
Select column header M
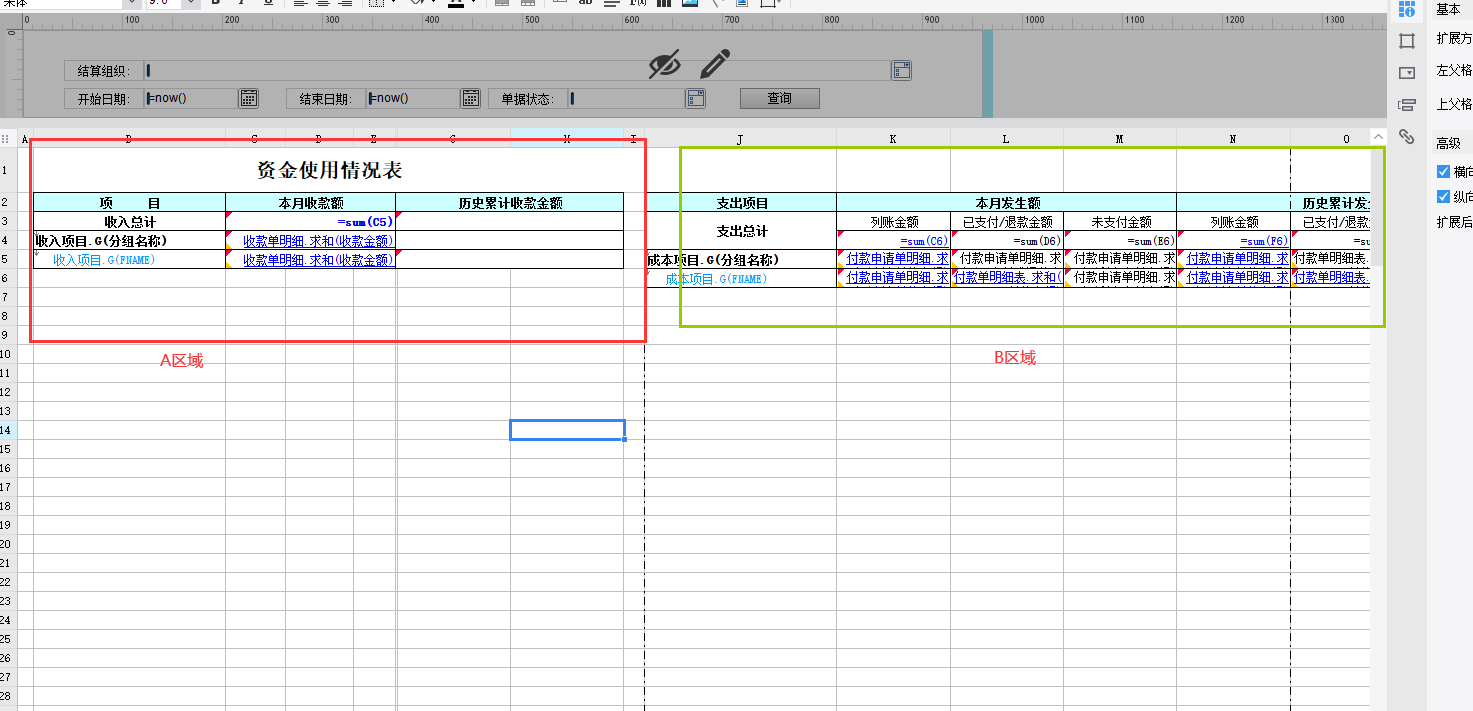point(1119,139)
